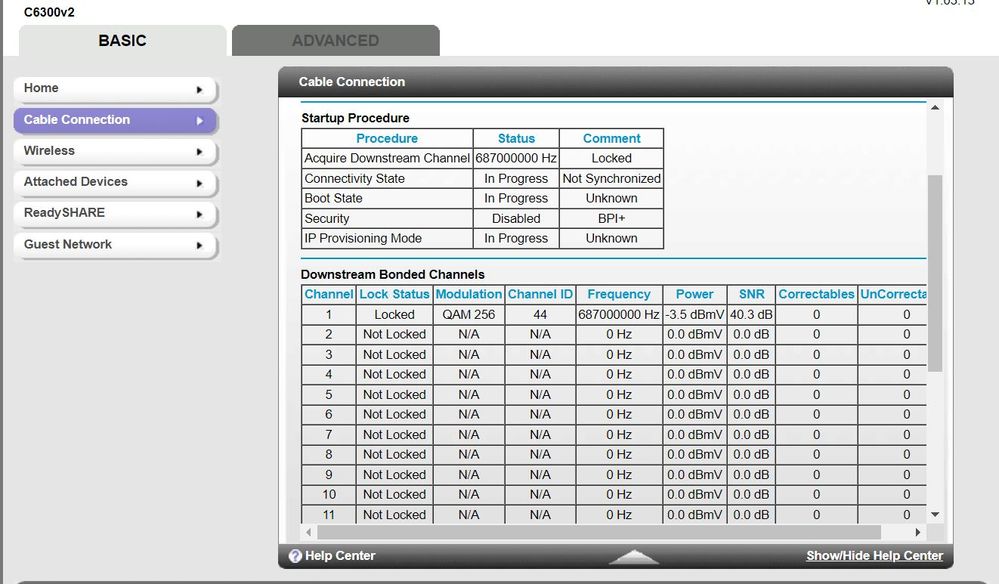
Task: Click the Show/Hide Help Center link
Action: coord(874,556)
